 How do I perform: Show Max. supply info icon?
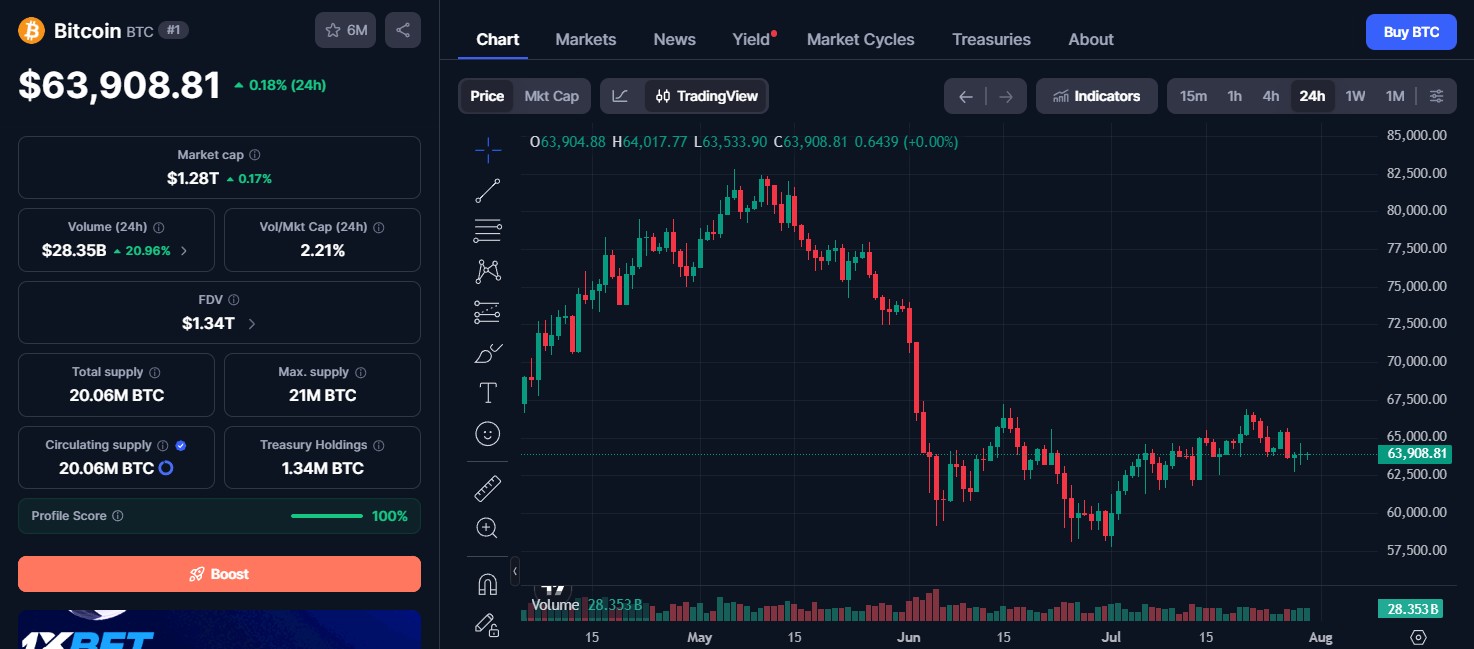[x=361, y=372]
